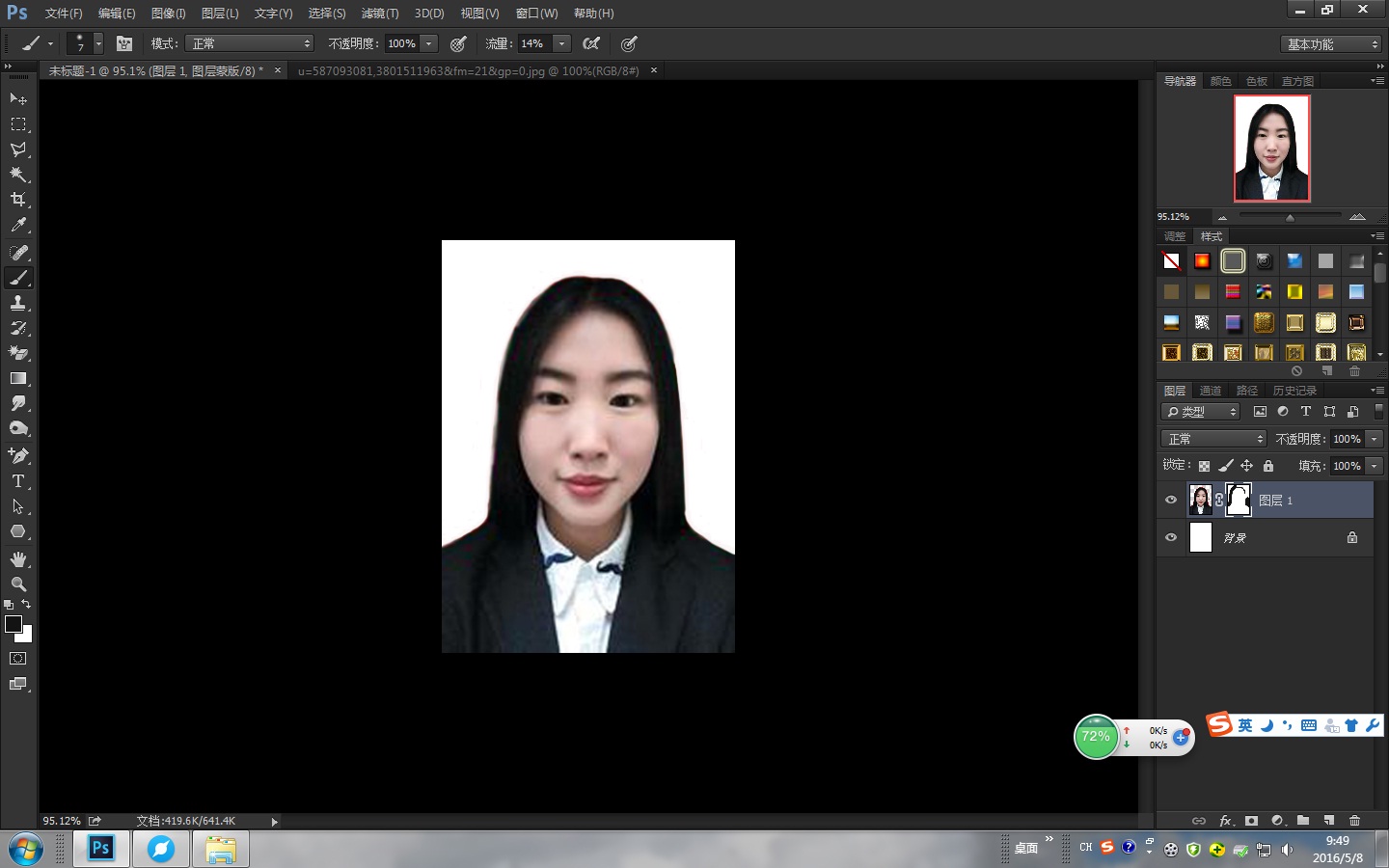The width and height of the screenshot is (1389, 868).
Task: Toggle airbrush mode in options bar
Action: [591, 43]
